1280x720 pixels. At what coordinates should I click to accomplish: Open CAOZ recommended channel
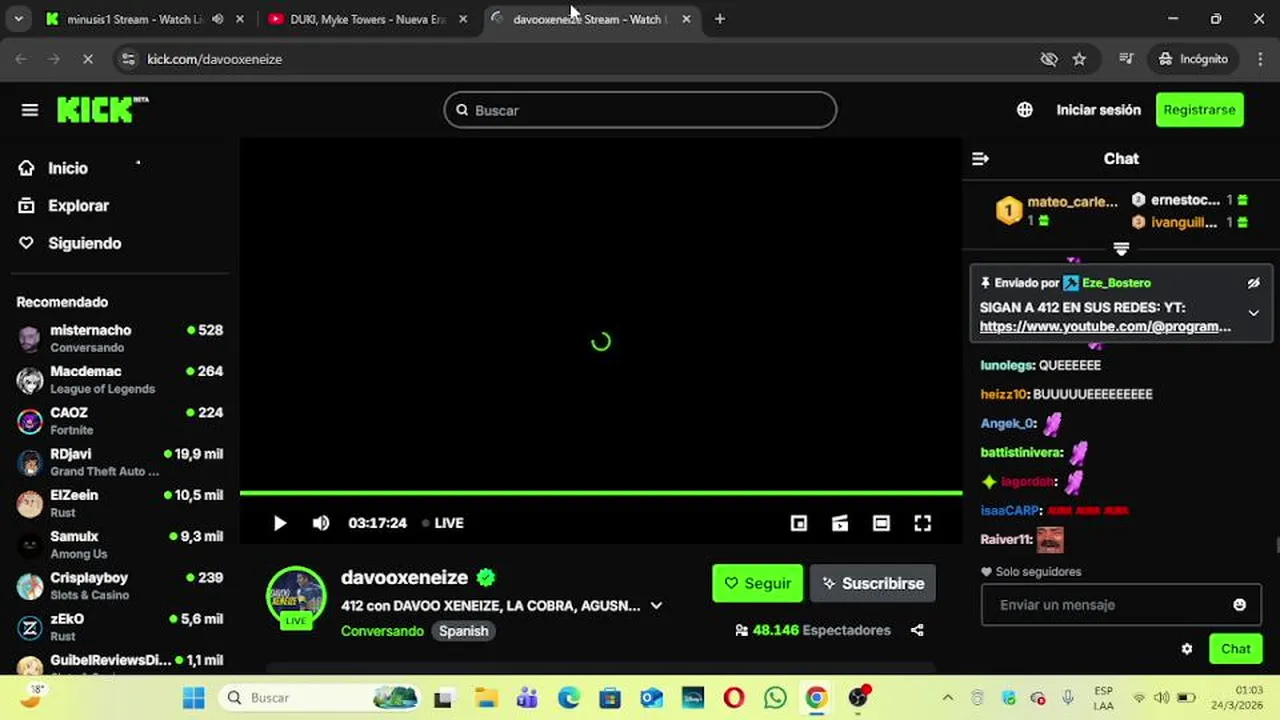point(120,421)
